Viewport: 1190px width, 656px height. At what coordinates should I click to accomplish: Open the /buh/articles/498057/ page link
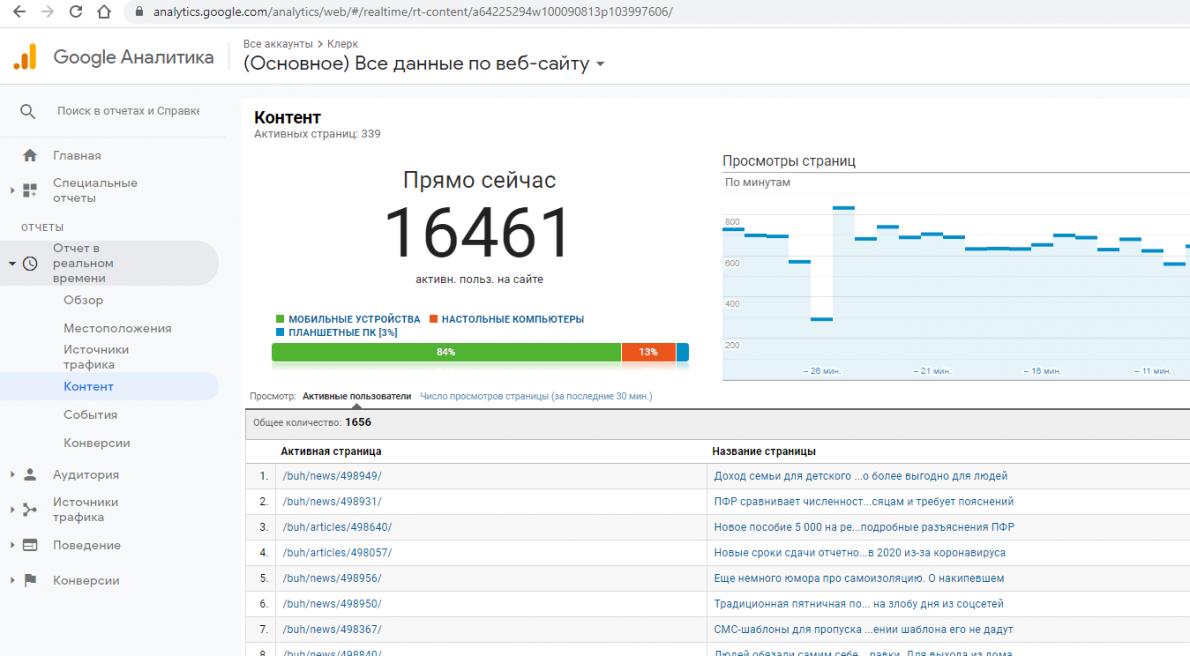tap(337, 553)
